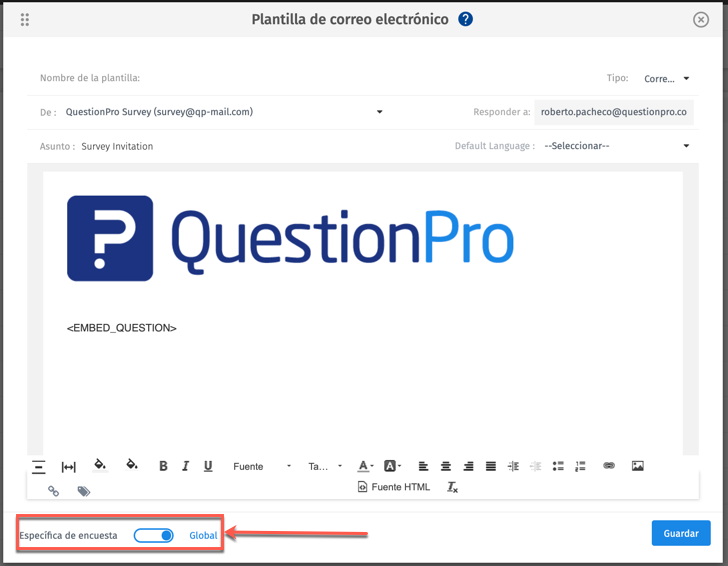Screen dimensions: 728x566
Task: Click the width adjust icon in toolbar
Action: pyautogui.click(x=68, y=467)
